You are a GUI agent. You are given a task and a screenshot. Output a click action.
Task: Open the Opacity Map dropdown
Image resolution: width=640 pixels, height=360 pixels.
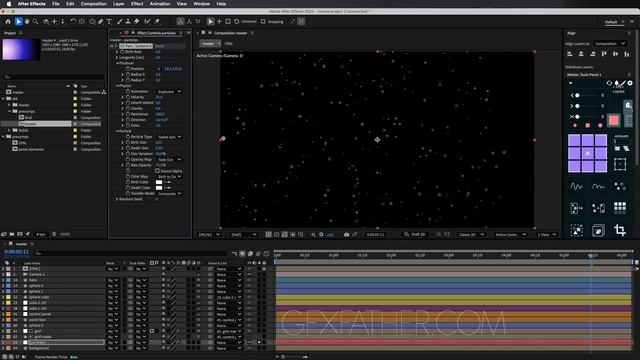169,159
